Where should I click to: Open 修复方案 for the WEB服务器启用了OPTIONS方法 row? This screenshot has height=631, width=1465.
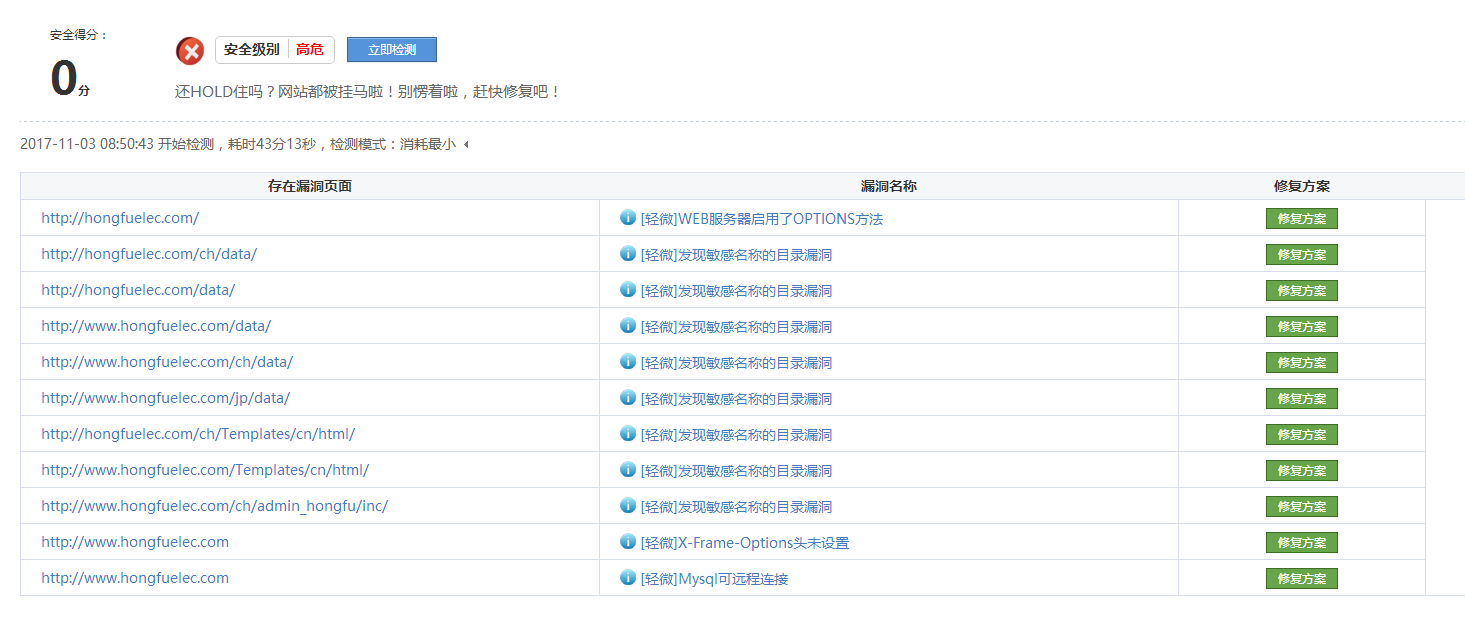[x=1302, y=219]
